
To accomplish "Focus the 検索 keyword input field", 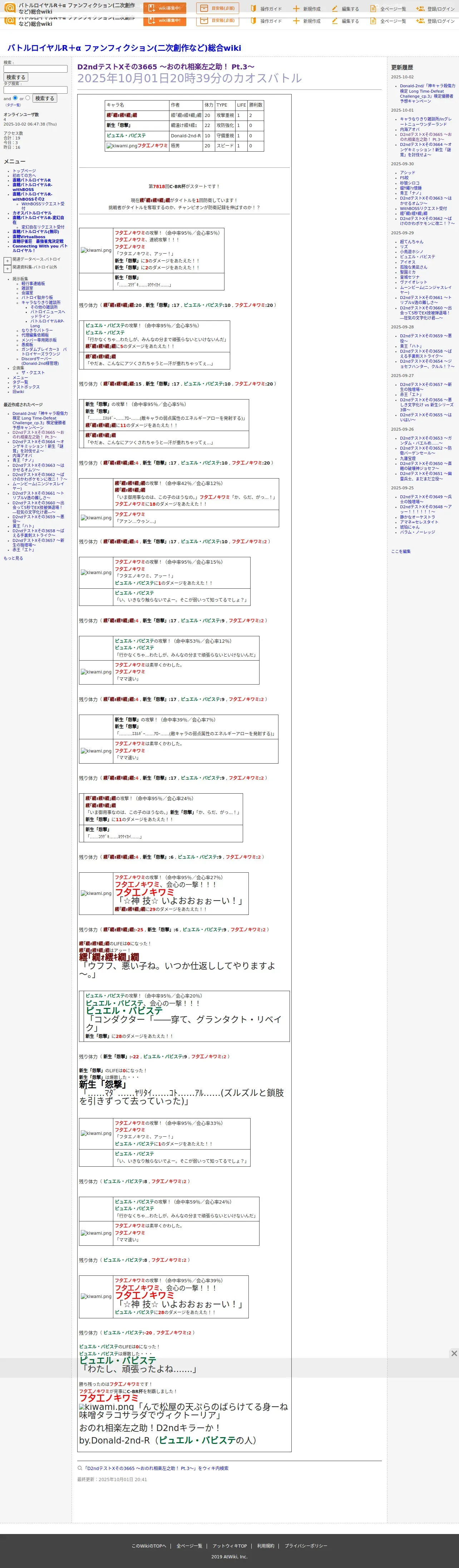I will click(x=35, y=69).
